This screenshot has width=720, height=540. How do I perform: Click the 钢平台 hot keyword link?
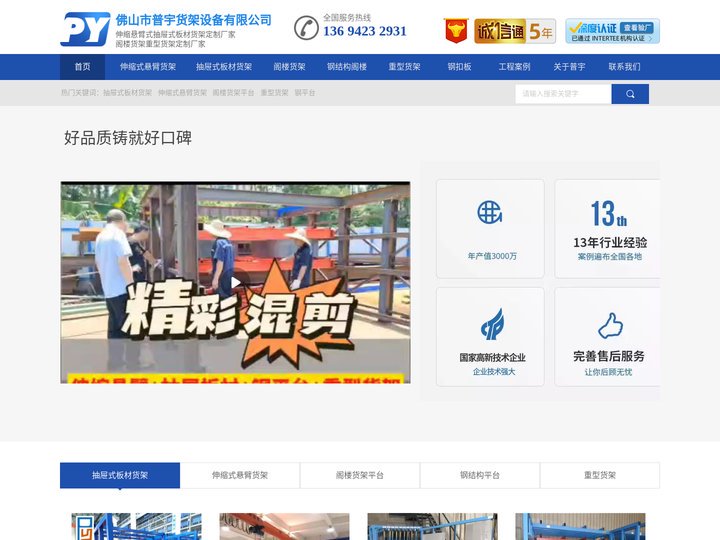click(305, 92)
